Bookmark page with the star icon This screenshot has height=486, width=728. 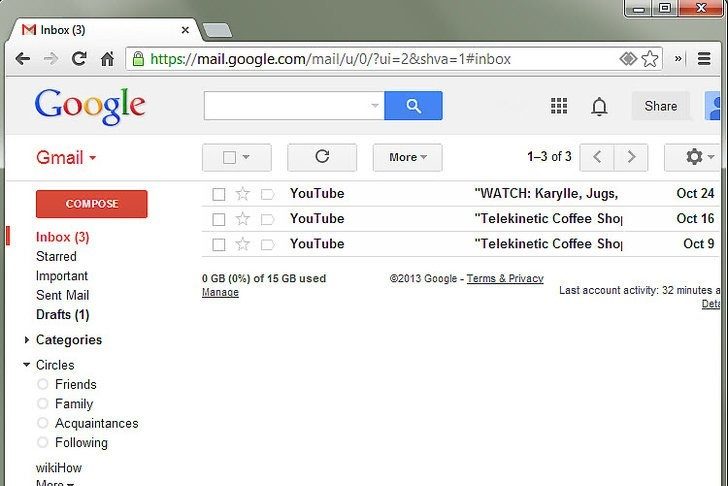(650, 59)
